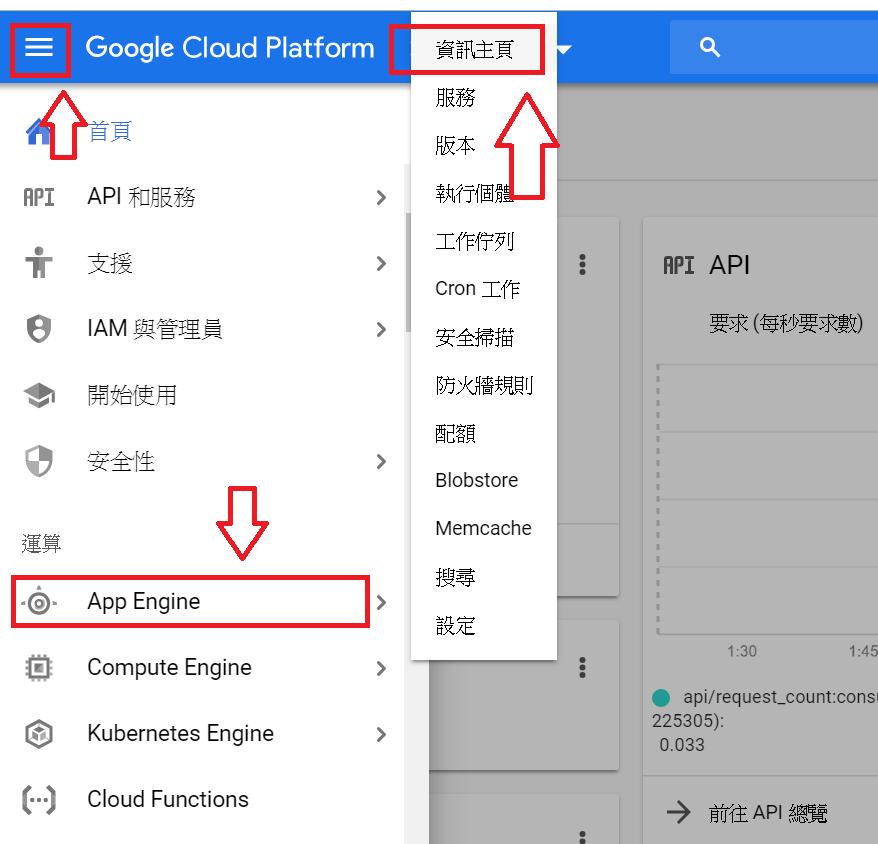Image resolution: width=878 pixels, height=844 pixels.
Task: Click the Google Cloud Platform logo text
Action: [x=230, y=48]
